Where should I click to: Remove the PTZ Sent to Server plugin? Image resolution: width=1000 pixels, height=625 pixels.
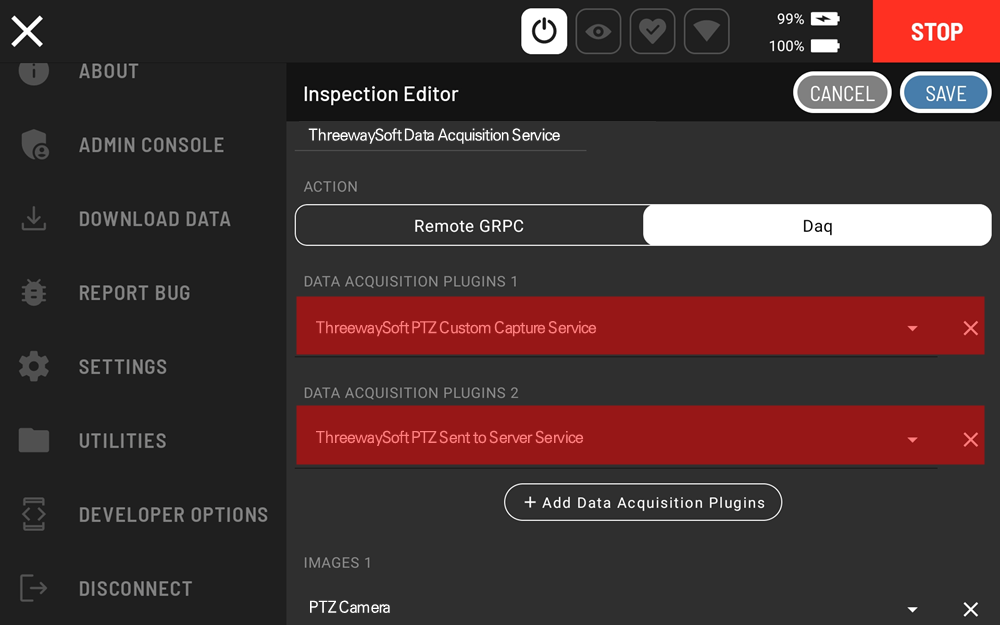[x=970, y=439]
